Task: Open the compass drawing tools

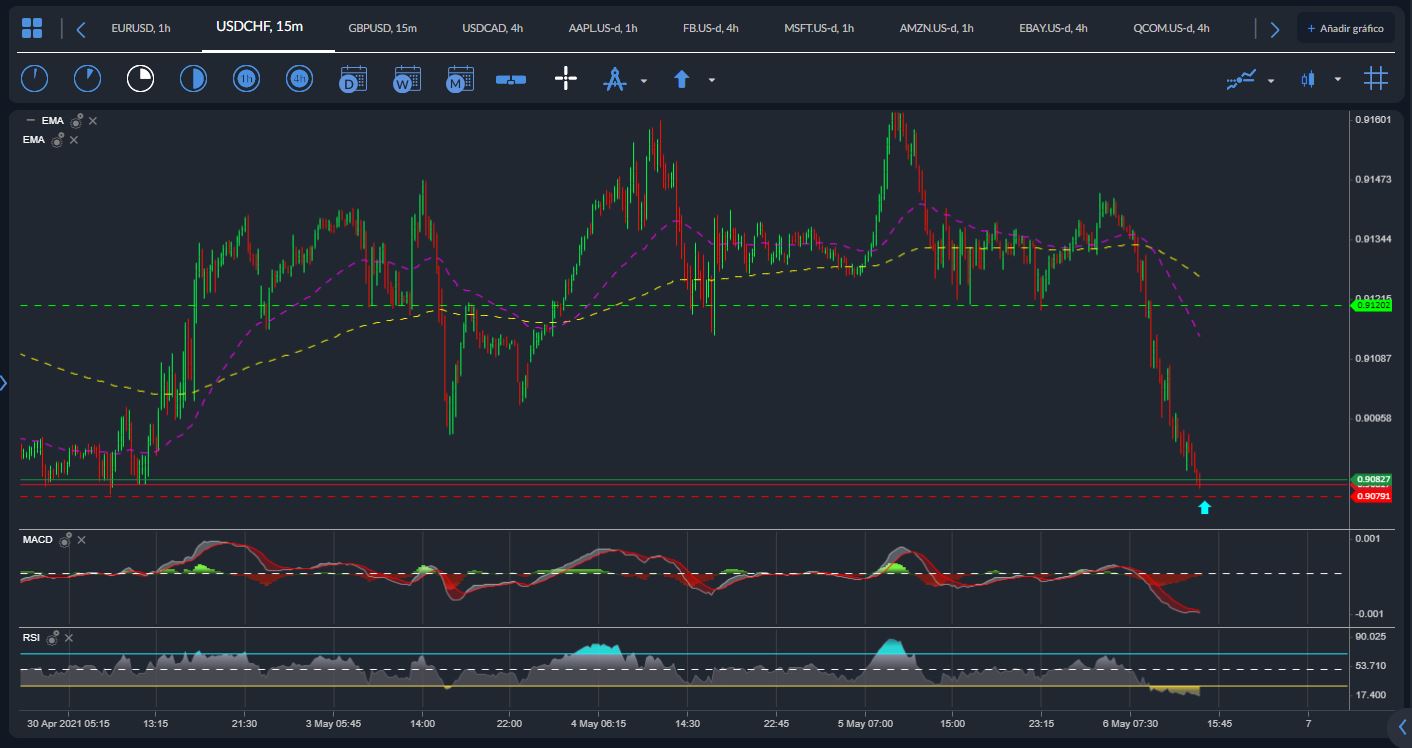Action: (614, 79)
